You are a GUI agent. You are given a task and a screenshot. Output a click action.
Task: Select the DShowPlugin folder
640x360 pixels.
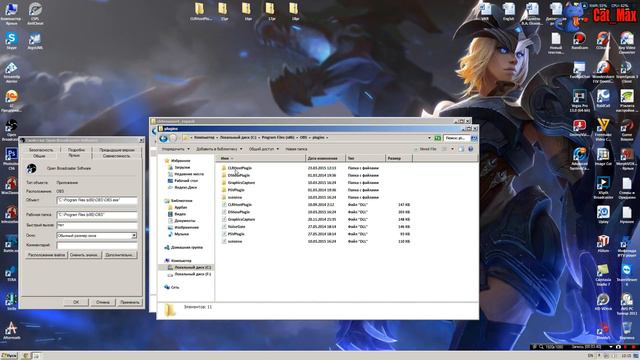point(238,175)
